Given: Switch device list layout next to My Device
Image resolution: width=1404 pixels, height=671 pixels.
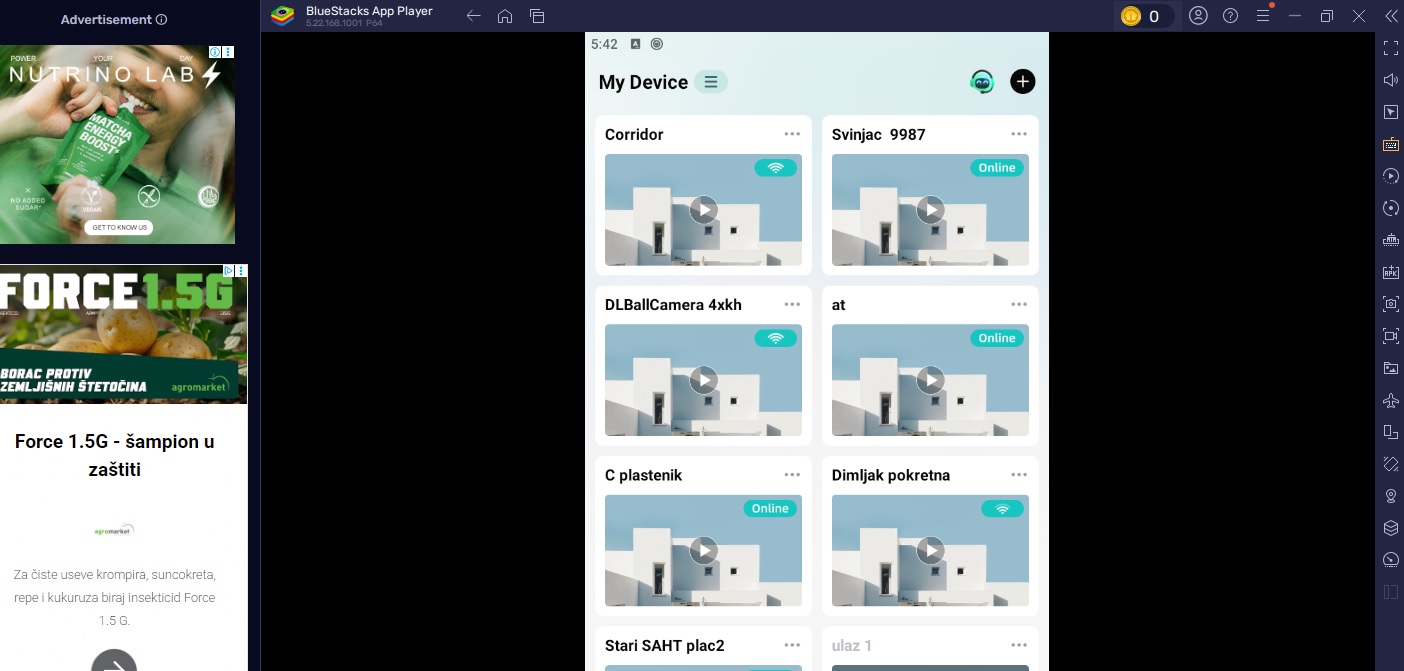Looking at the screenshot, I should [711, 82].
